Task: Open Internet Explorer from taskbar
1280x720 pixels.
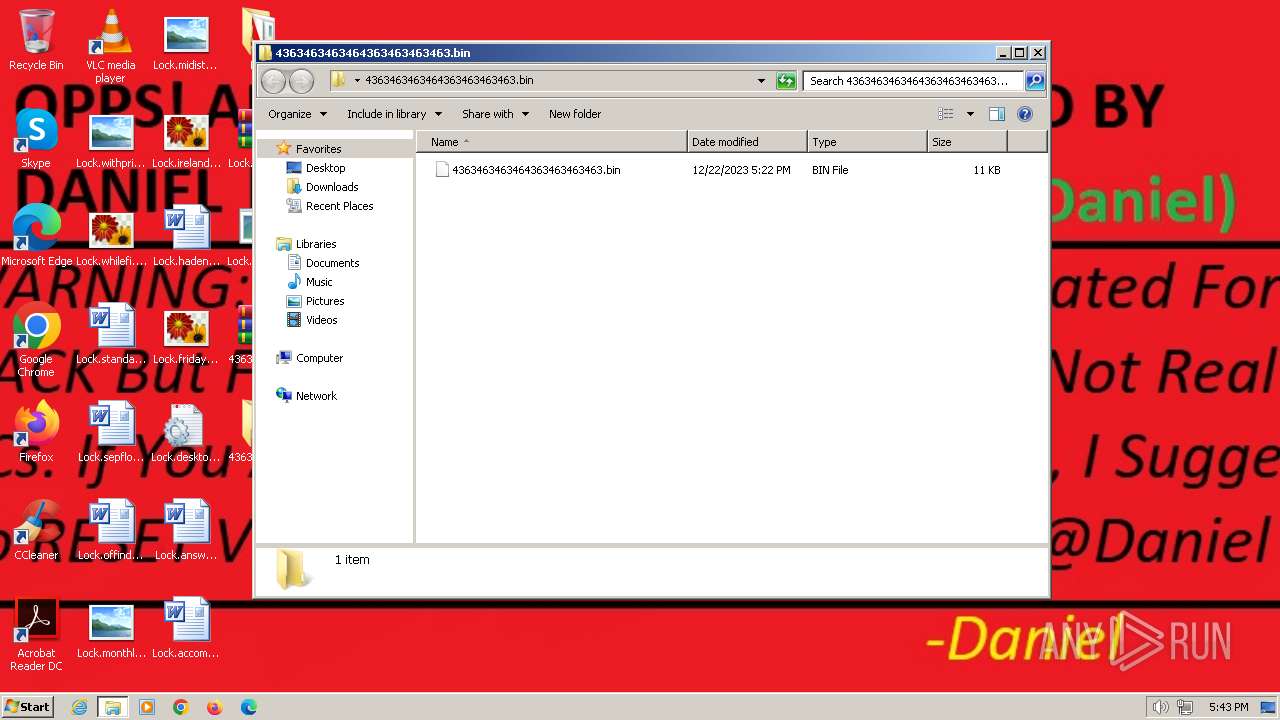Action: coord(79,707)
